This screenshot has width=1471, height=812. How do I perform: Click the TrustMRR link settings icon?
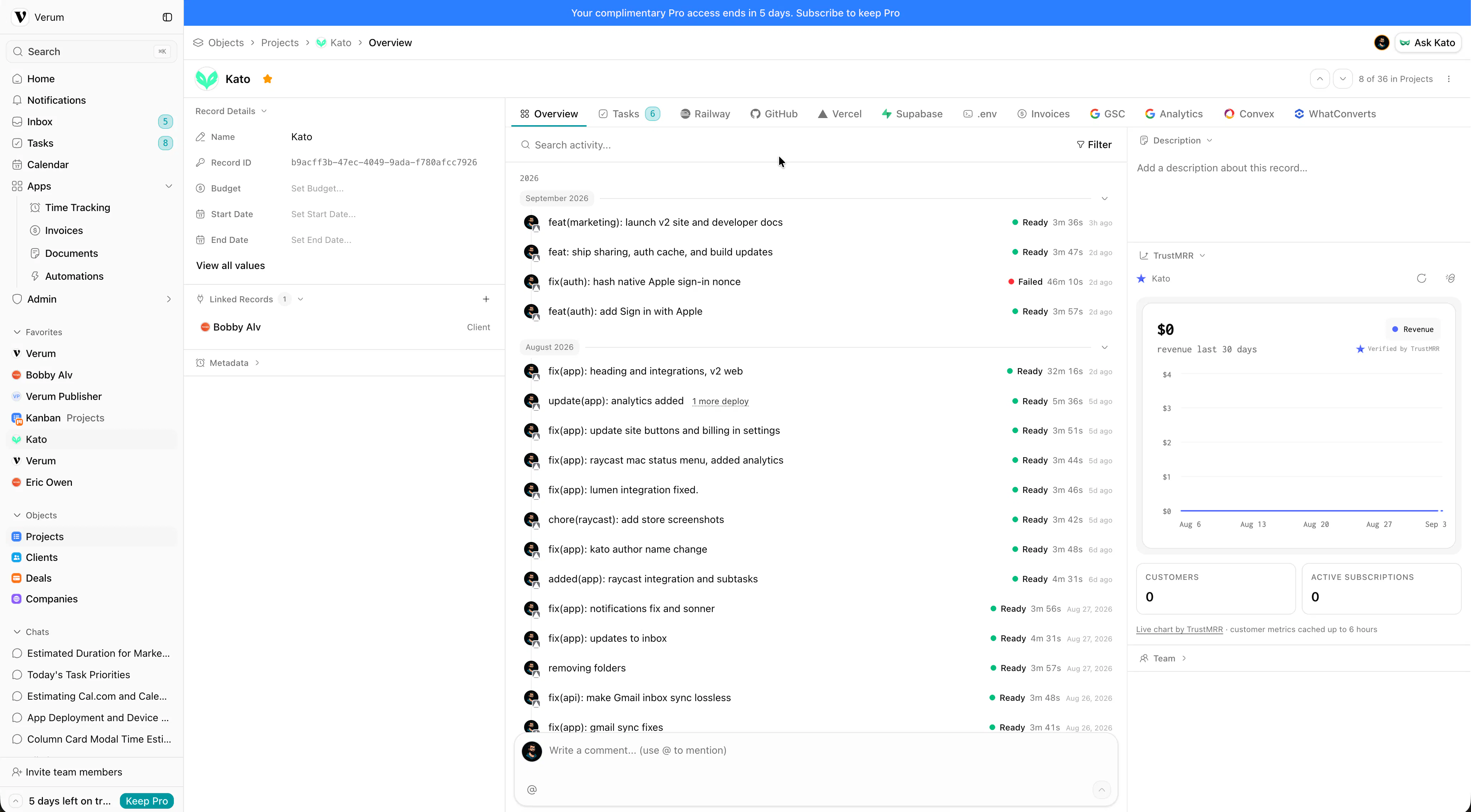[x=1450, y=278]
